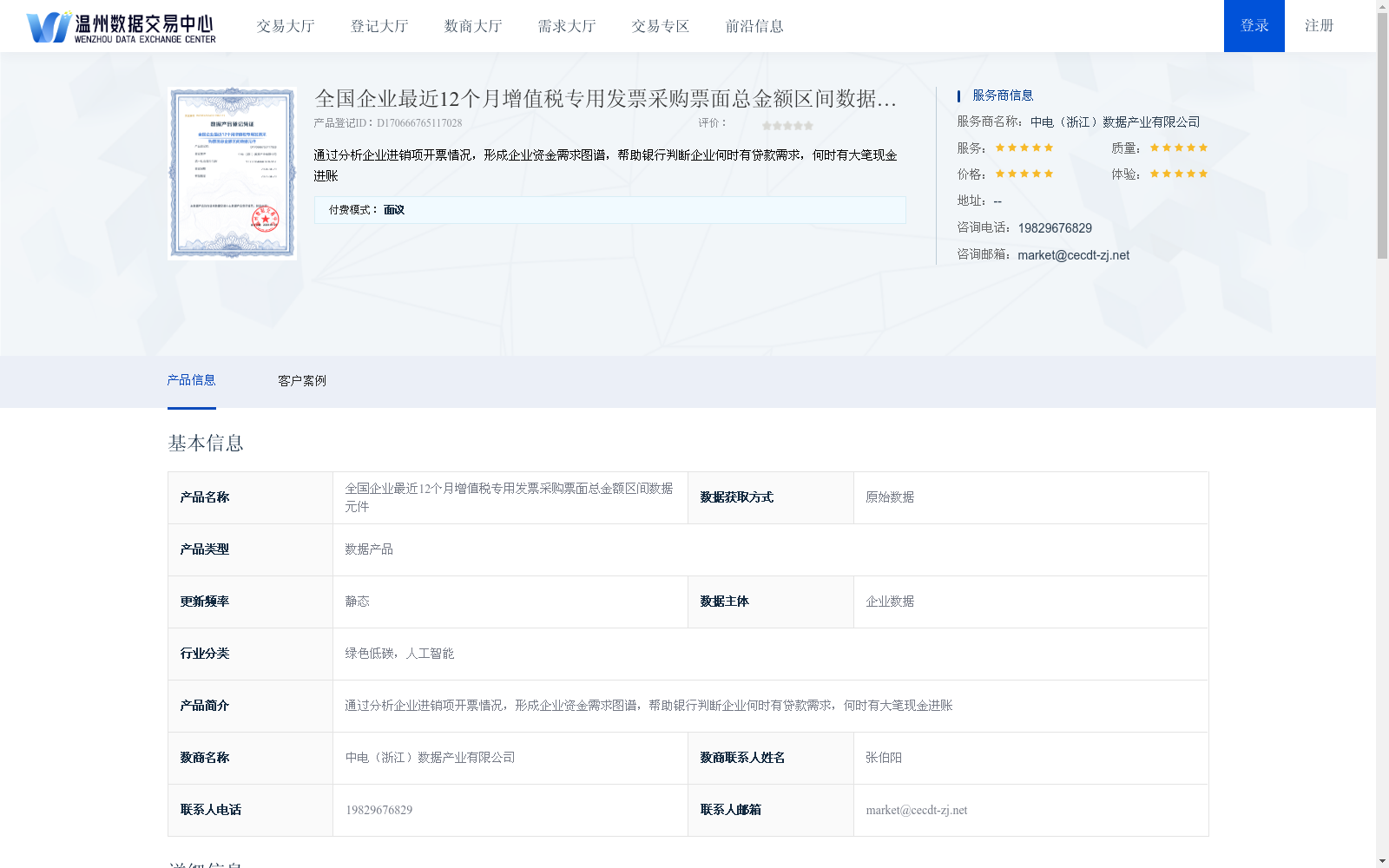Screen dimensions: 1389x868
Task: Click the scrollbar down arrow
Action: point(1383,860)
